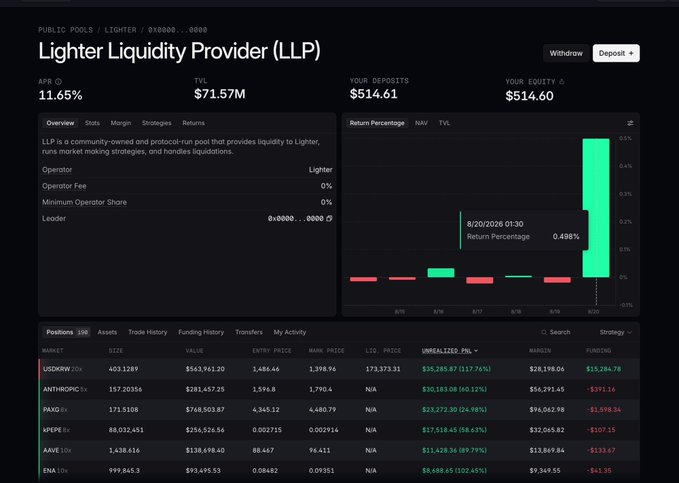679x483 pixels.
Task: Open the Lighter breadcrumb link
Action: 120,30
